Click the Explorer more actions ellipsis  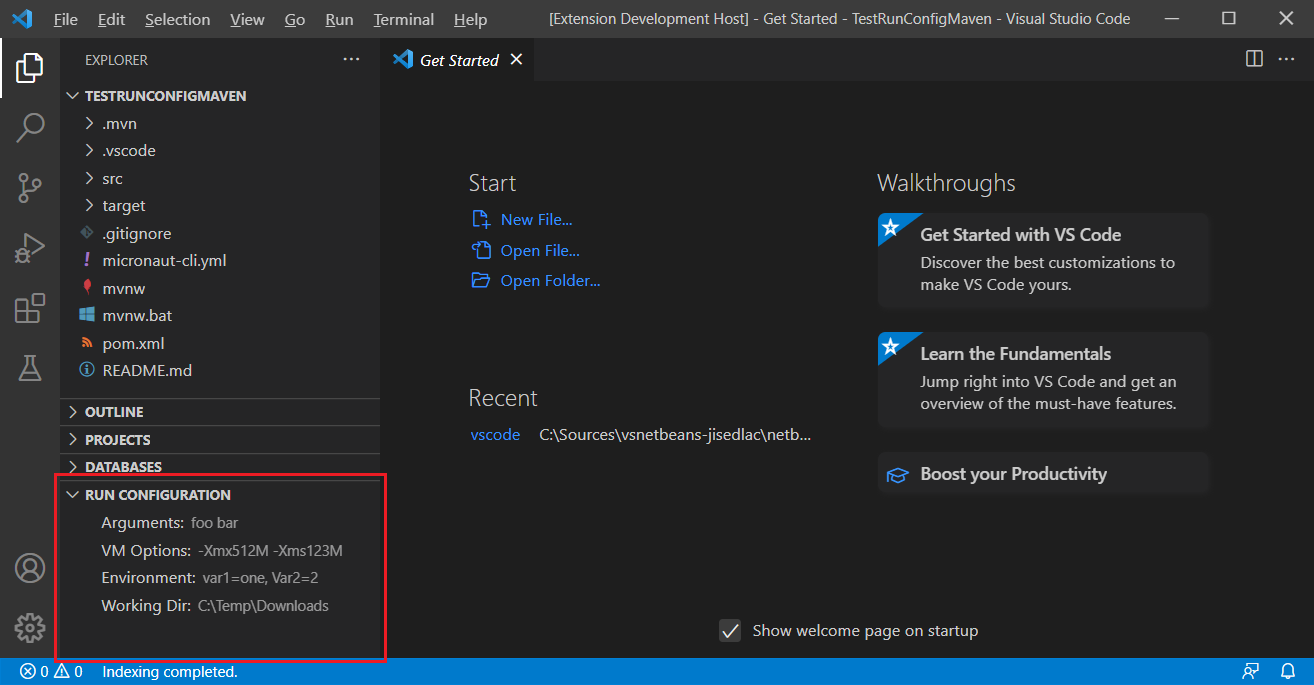[x=351, y=60]
